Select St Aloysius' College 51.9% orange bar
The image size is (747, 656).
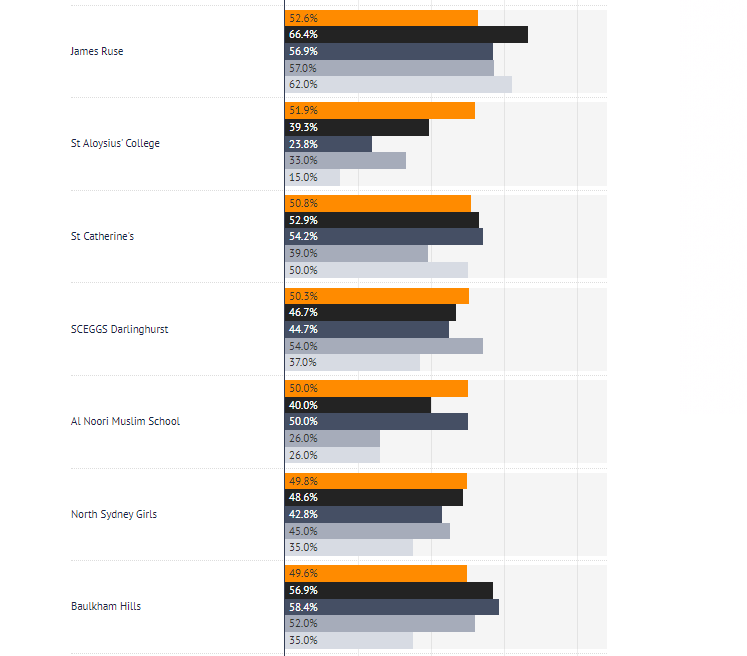(x=380, y=111)
